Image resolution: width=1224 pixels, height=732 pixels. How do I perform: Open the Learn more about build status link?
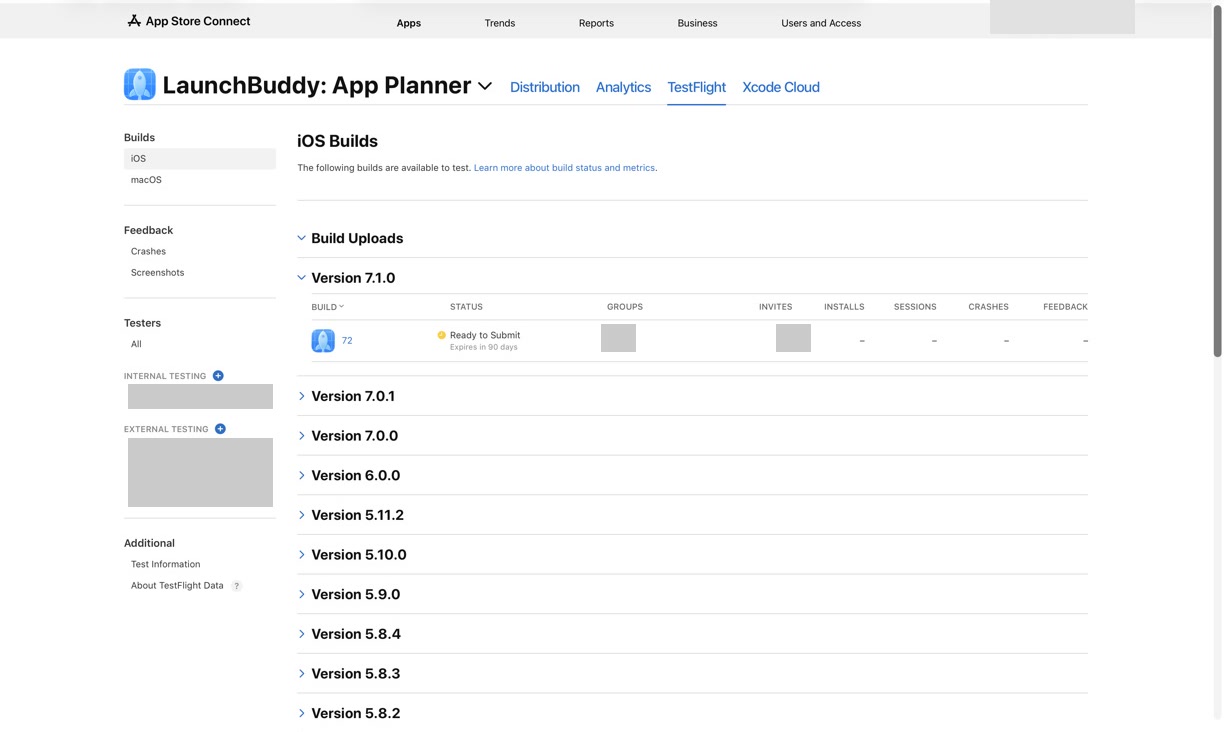tap(565, 168)
